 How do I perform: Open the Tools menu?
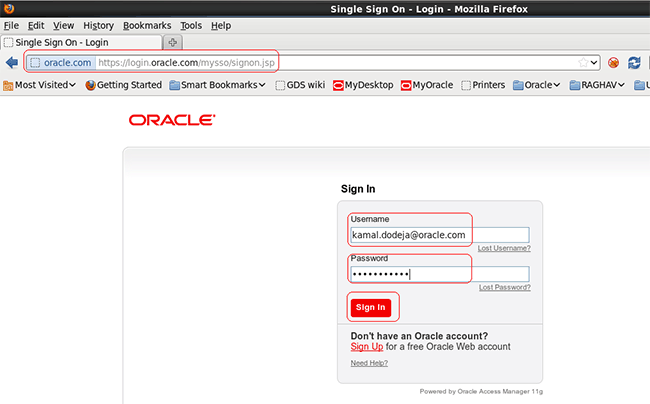click(191, 26)
